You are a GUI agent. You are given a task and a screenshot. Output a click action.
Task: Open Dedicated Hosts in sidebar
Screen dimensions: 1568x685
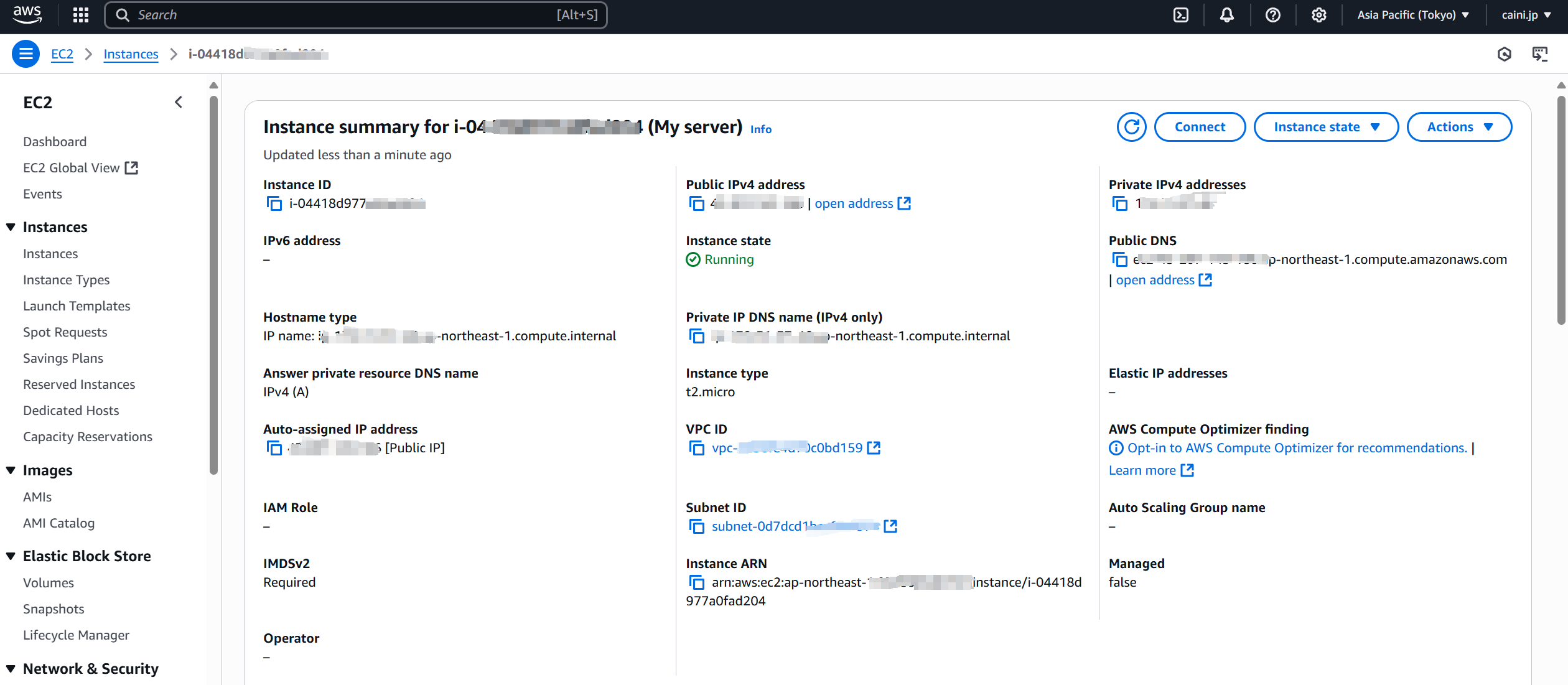[71, 411]
